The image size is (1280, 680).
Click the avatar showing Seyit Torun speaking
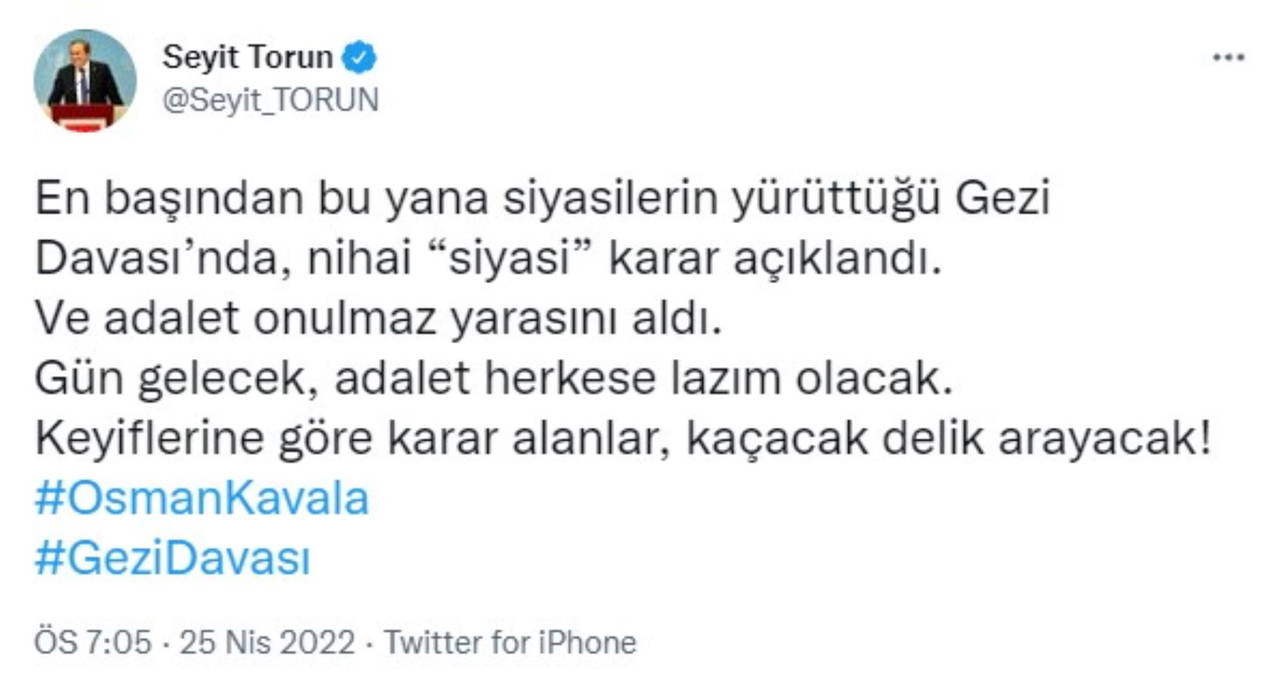coord(83,78)
